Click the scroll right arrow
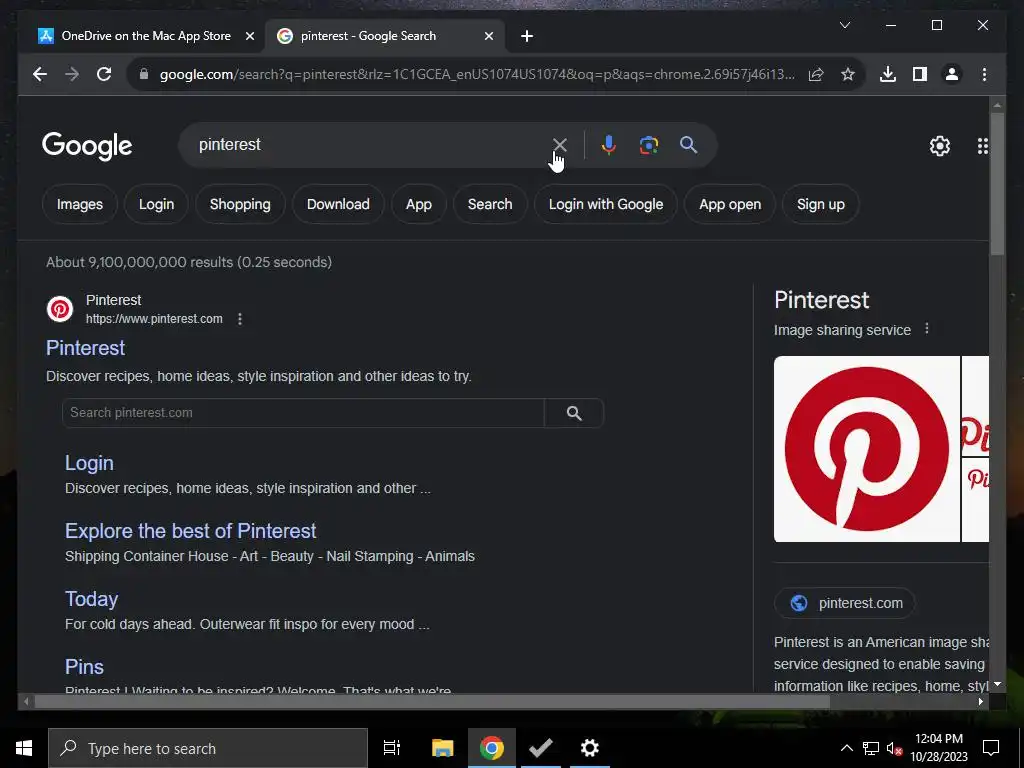 coord(980,701)
